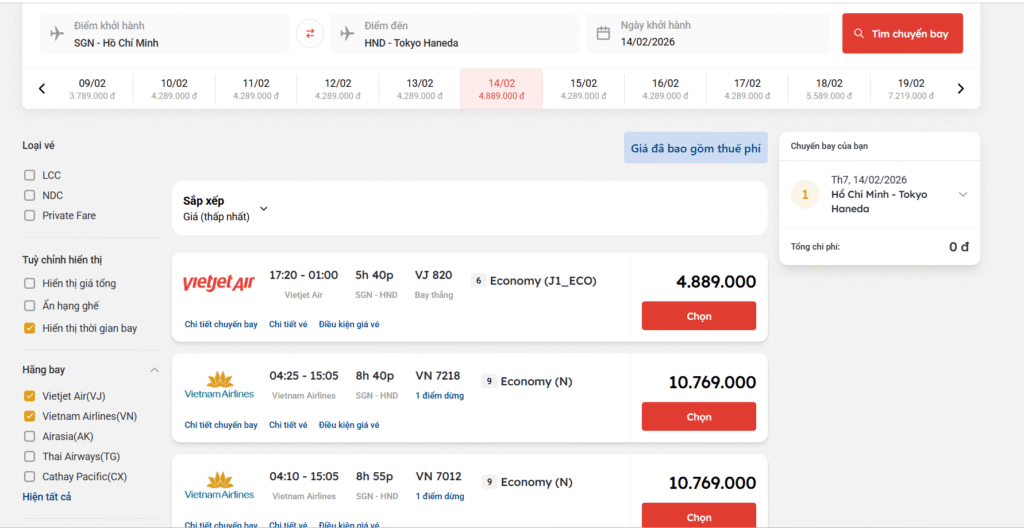Image resolution: width=1024 pixels, height=528 pixels.
Task: Uncheck Vietjet Air(VJ) airline filter
Action: pos(29,396)
